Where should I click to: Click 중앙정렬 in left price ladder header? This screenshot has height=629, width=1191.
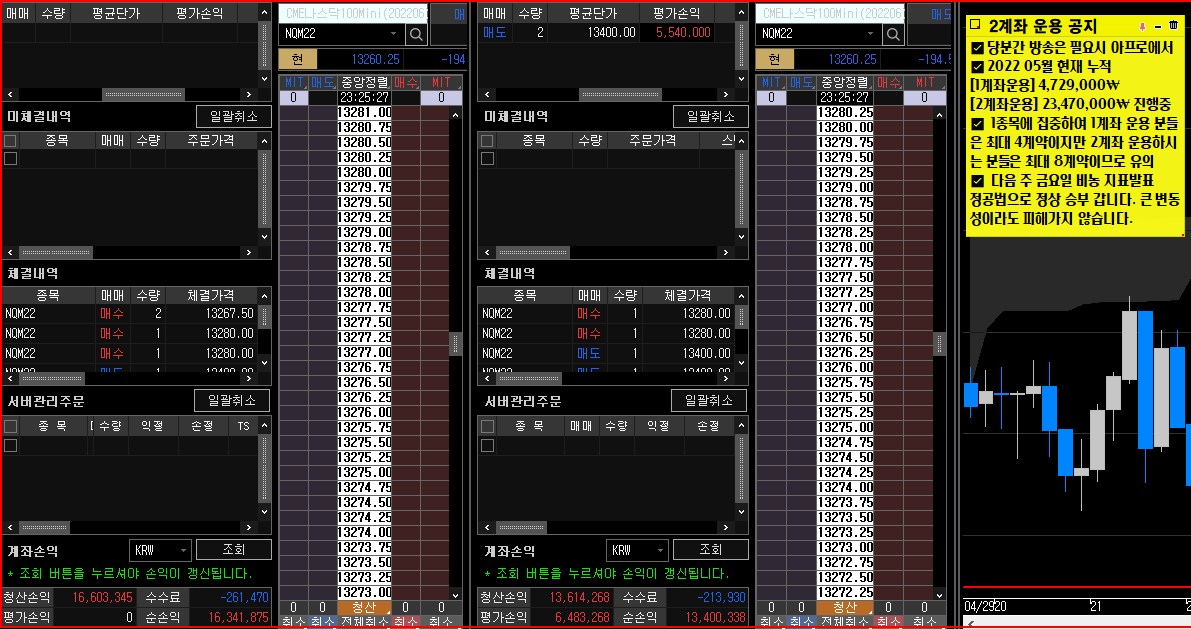click(364, 82)
